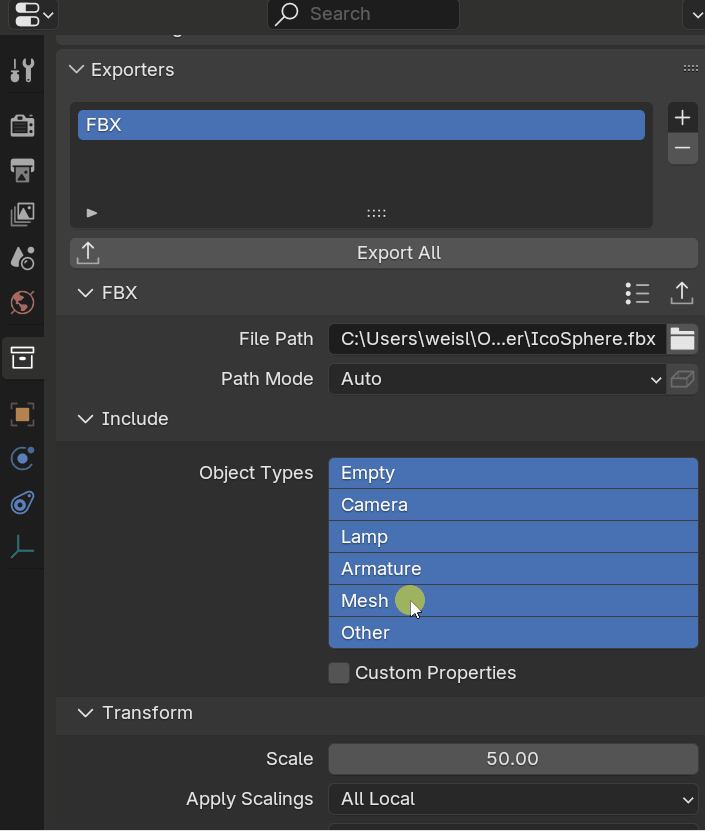The image size is (705, 831).
Task: Click the Exporters panel drag handle
Action: [690, 68]
